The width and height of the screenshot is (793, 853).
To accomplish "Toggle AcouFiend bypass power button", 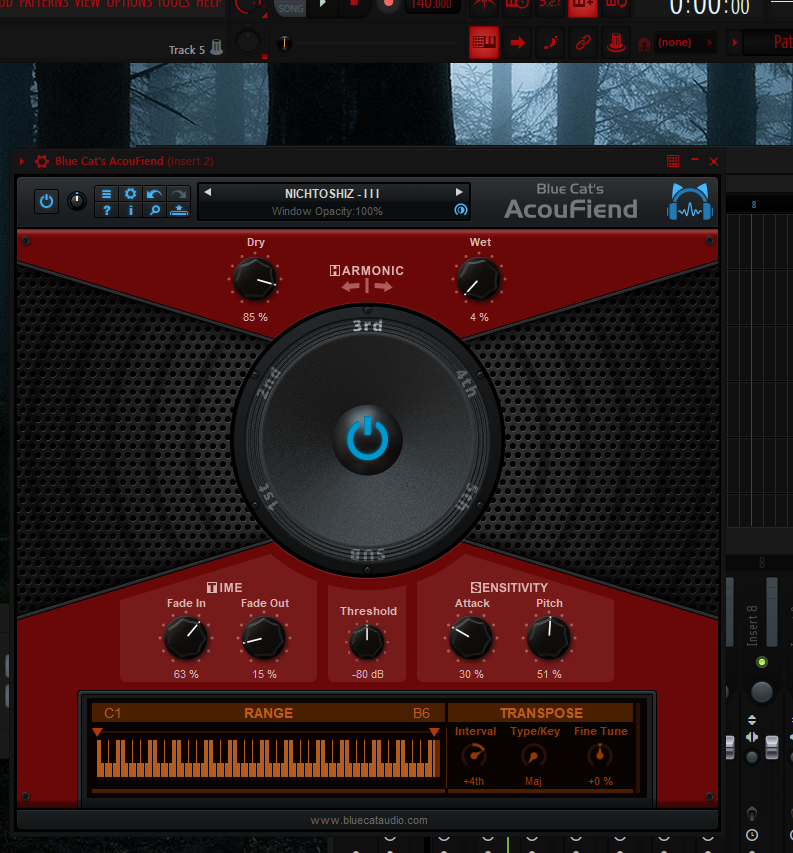I will click(x=46, y=201).
